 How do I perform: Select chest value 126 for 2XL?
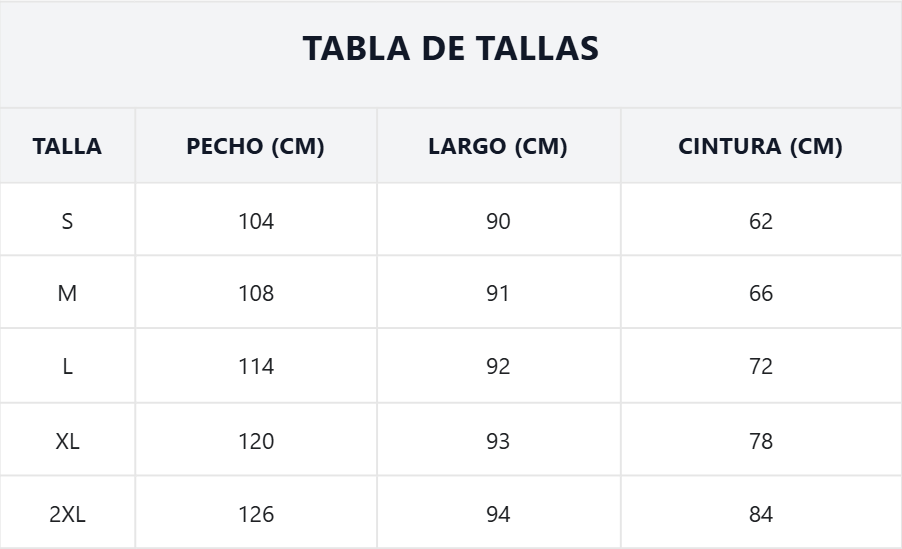(256, 515)
